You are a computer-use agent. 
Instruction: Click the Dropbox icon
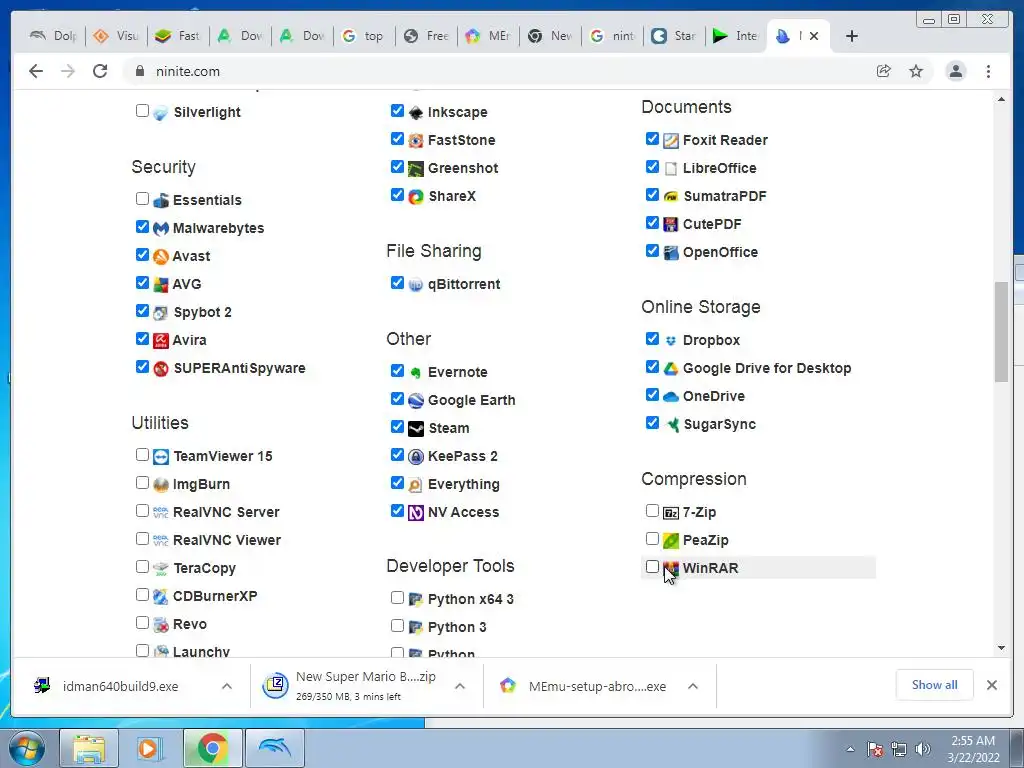point(671,340)
